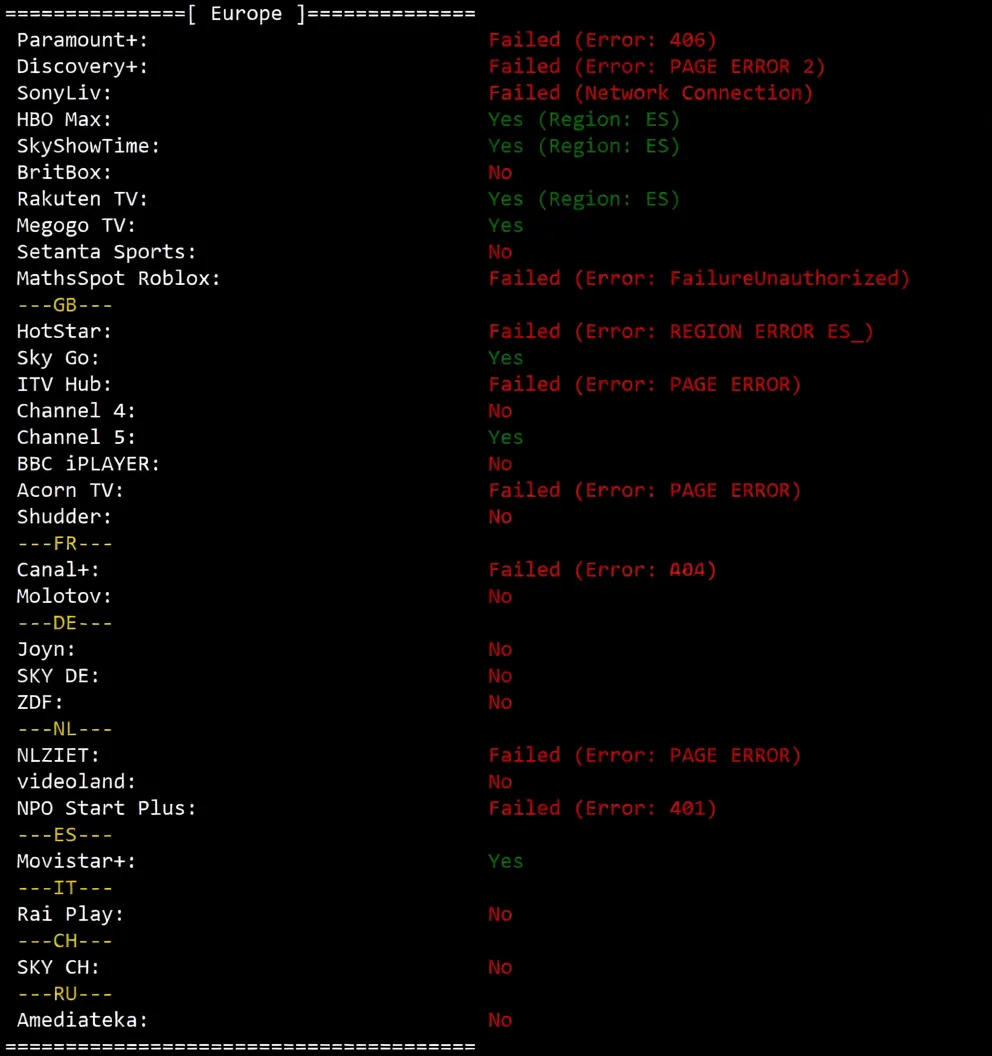The width and height of the screenshot is (992, 1056).
Task: Select the SonyLiv Network Connection failure text
Action: pos(650,93)
